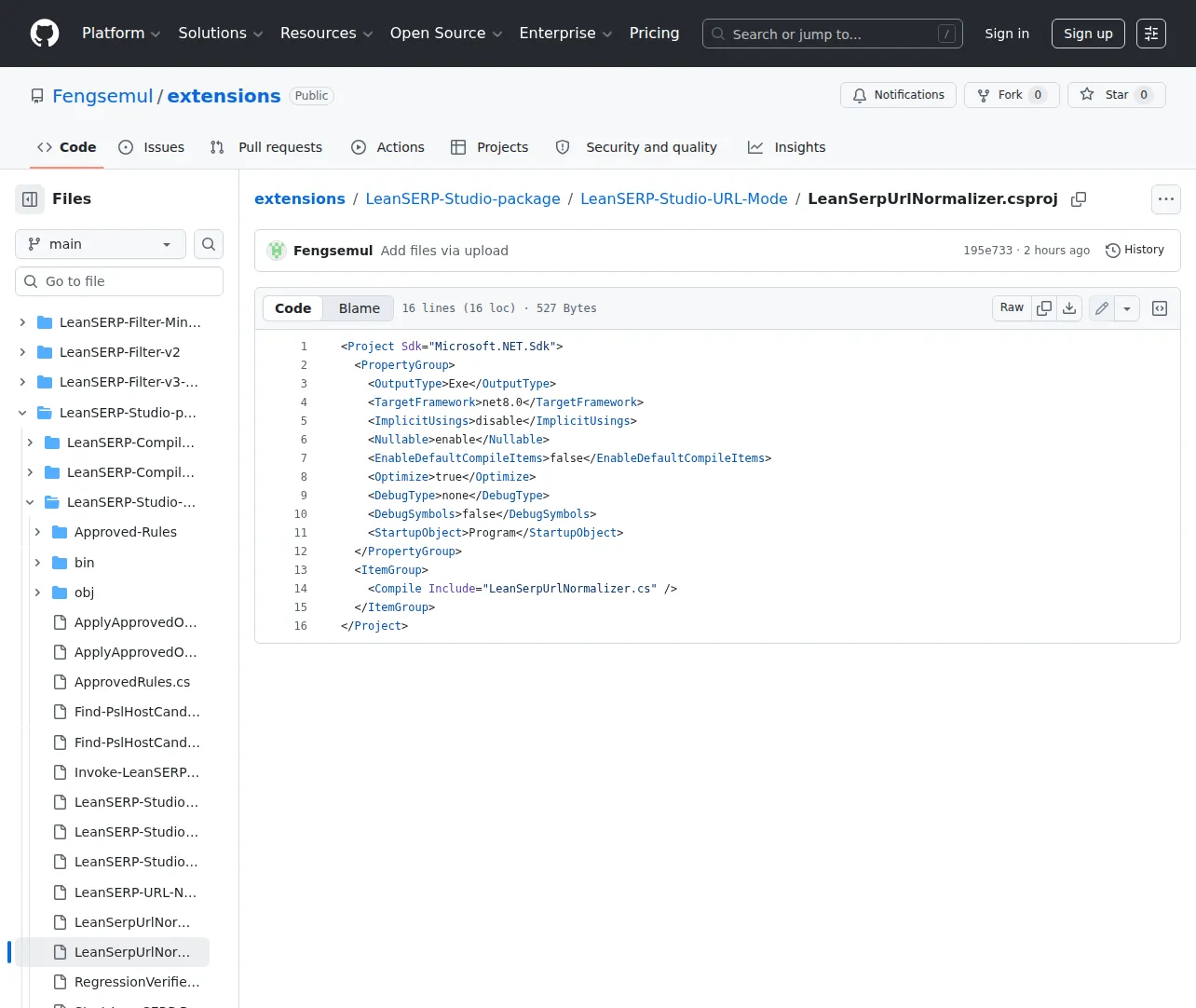Screen dimensions: 1196x1008
Task: Open the edit options dropdown arrow
Action: pyautogui.click(x=1127, y=308)
